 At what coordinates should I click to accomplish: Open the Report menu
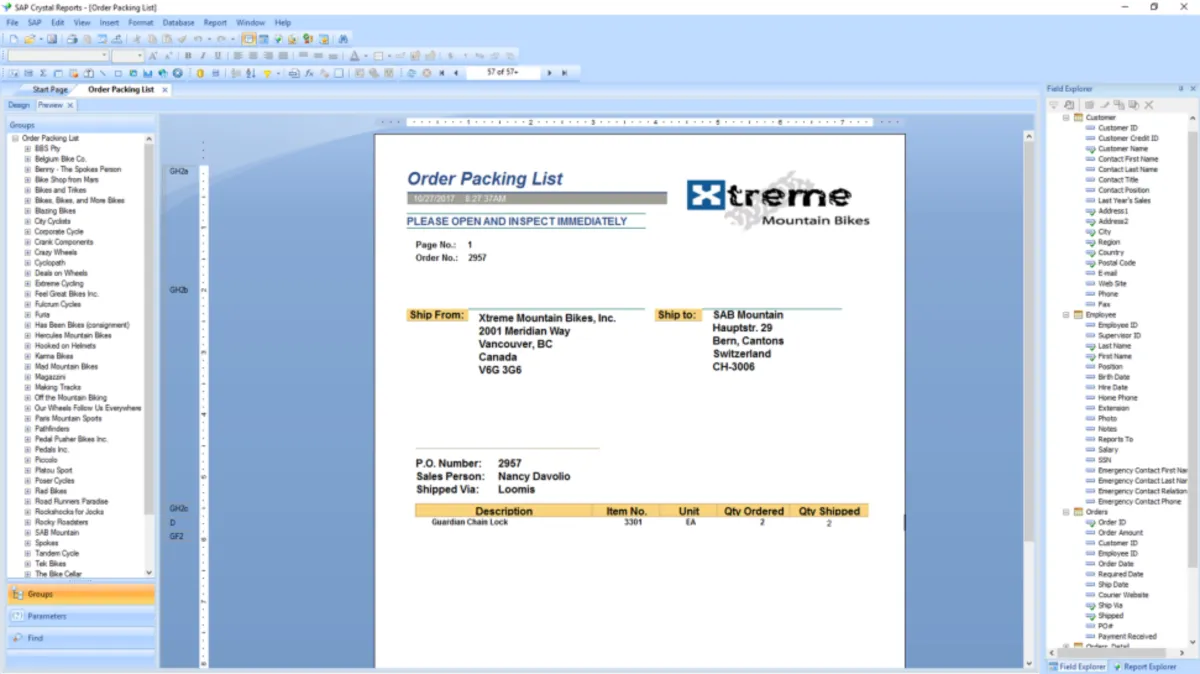click(215, 22)
